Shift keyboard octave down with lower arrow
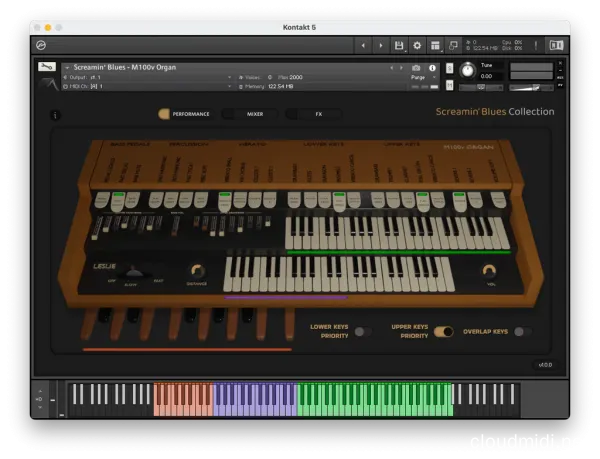This screenshot has height=459, width=600. point(40,407)
